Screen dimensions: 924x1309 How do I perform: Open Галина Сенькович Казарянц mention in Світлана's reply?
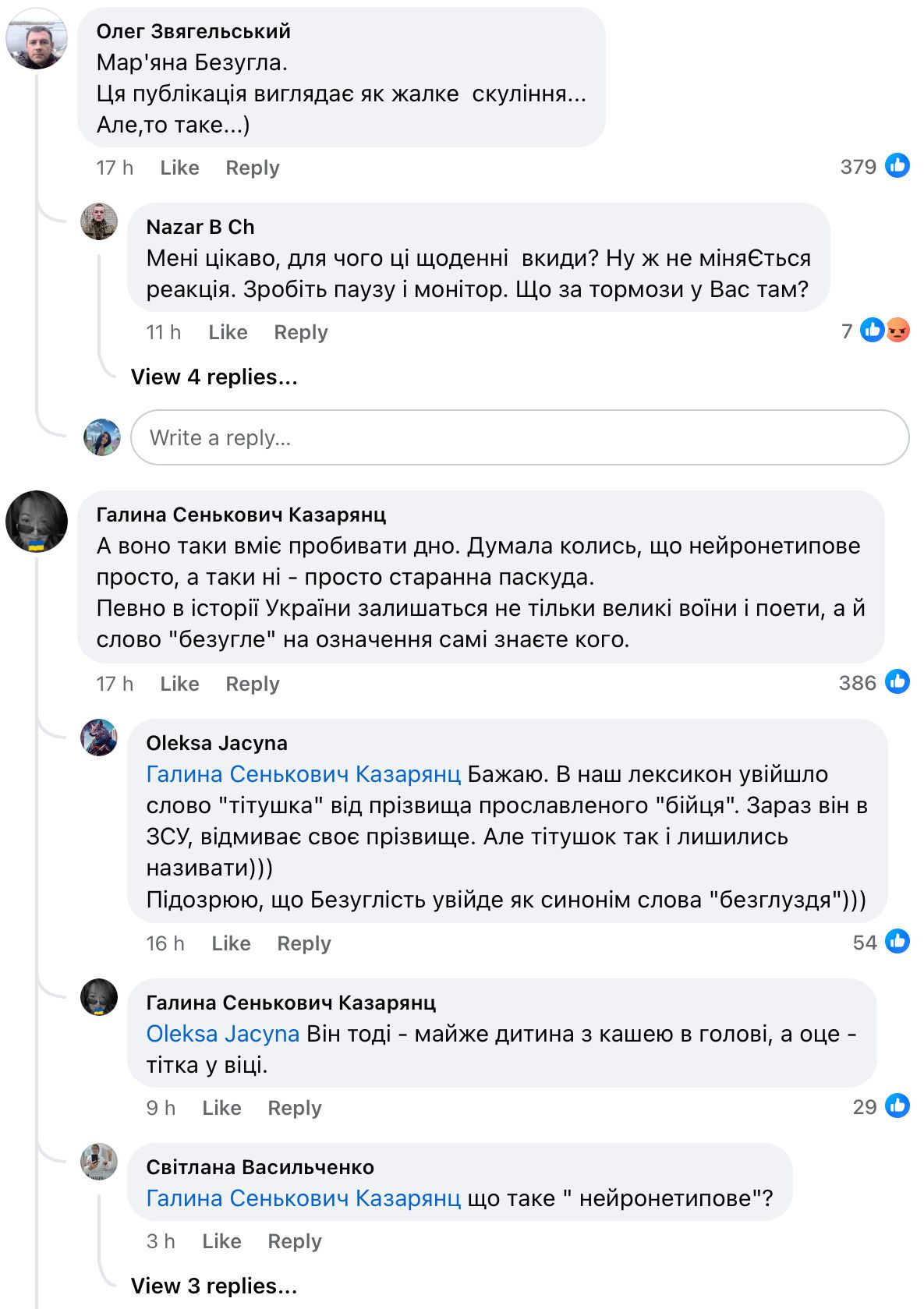pos(303,1198)
